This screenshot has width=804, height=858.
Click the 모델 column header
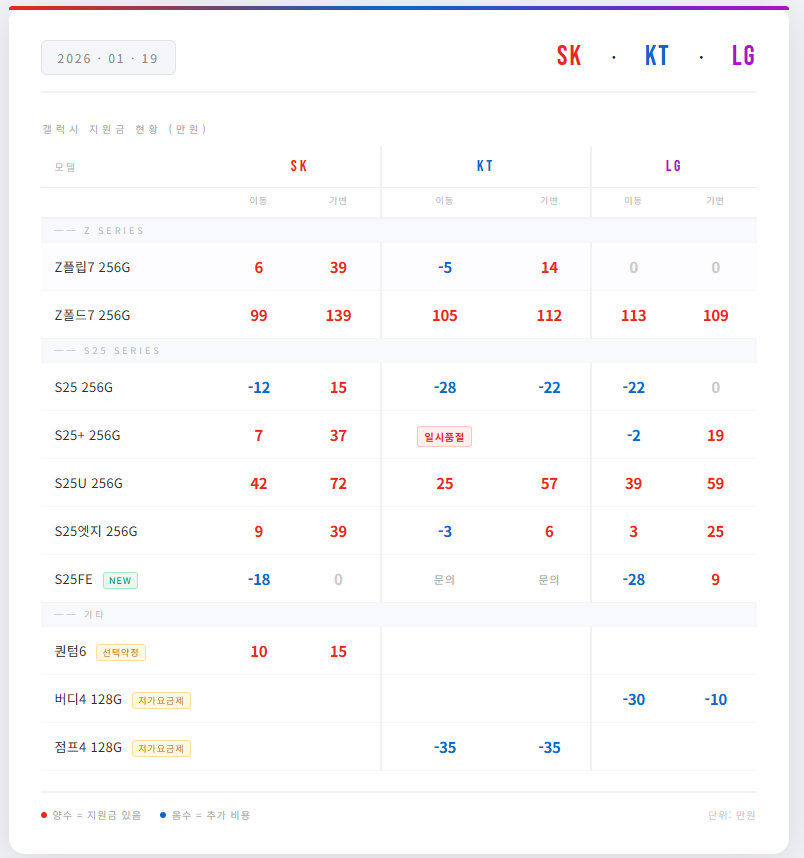coord(65,167)
